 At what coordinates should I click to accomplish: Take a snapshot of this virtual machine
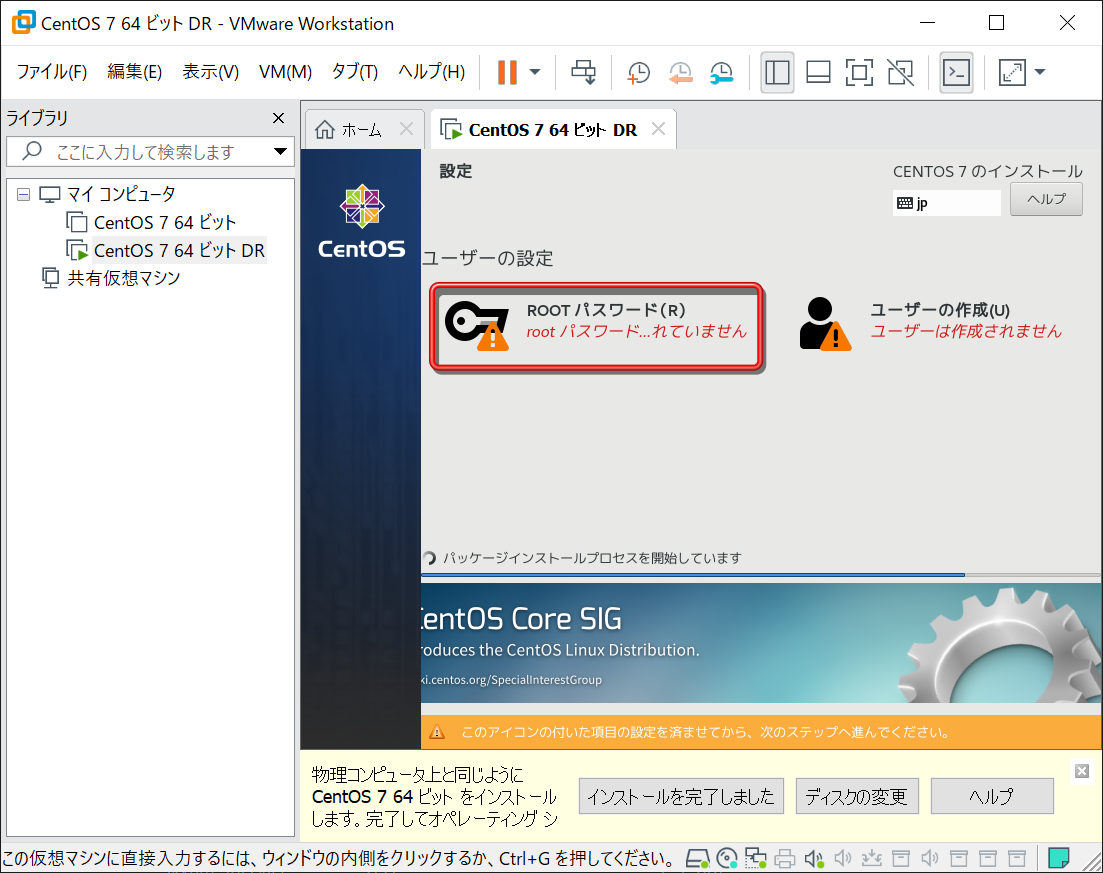tap(638, 72)
